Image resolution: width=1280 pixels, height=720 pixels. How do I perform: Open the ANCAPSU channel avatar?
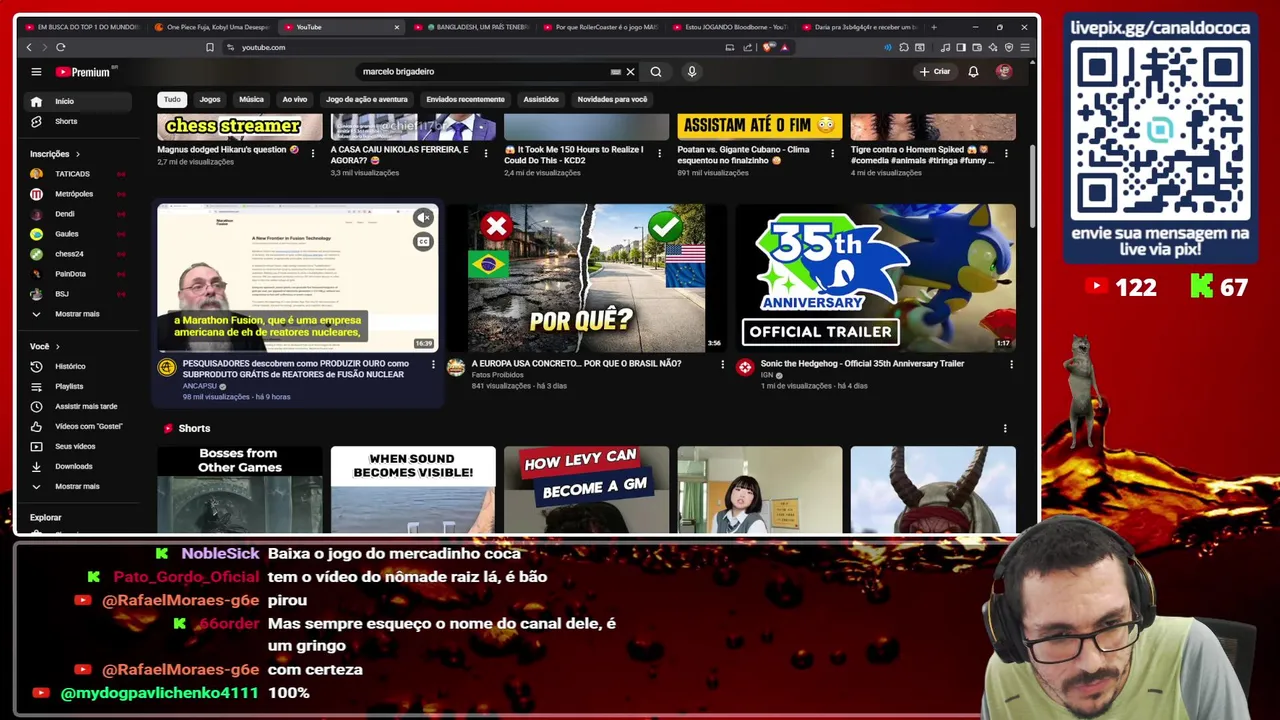[167, 368]
